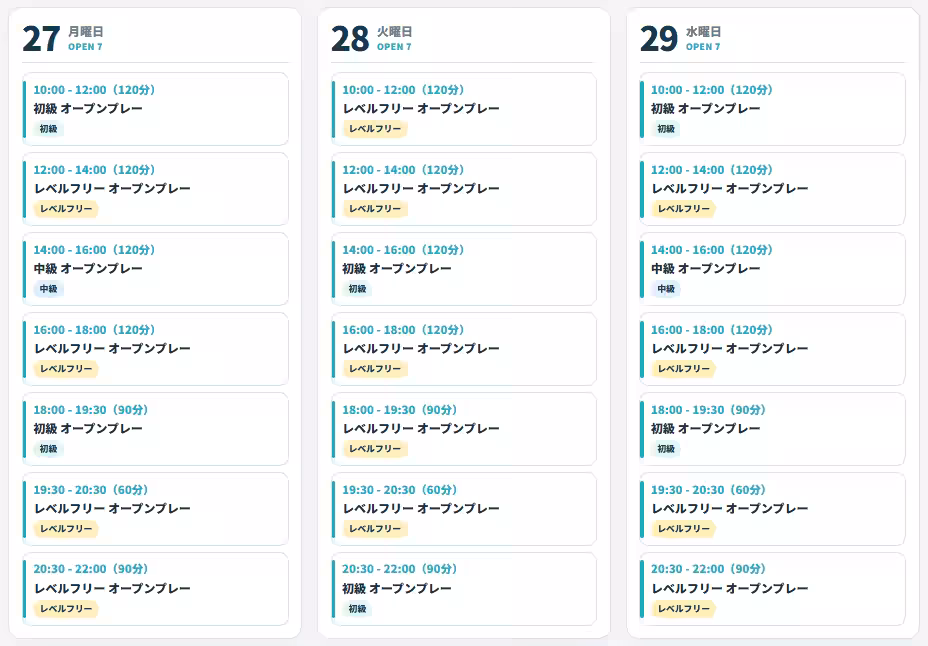Select Wednesday 16:00 - 18:00 レベルフリー session
The width and height of the screenshot is (928, 646).
773,349
